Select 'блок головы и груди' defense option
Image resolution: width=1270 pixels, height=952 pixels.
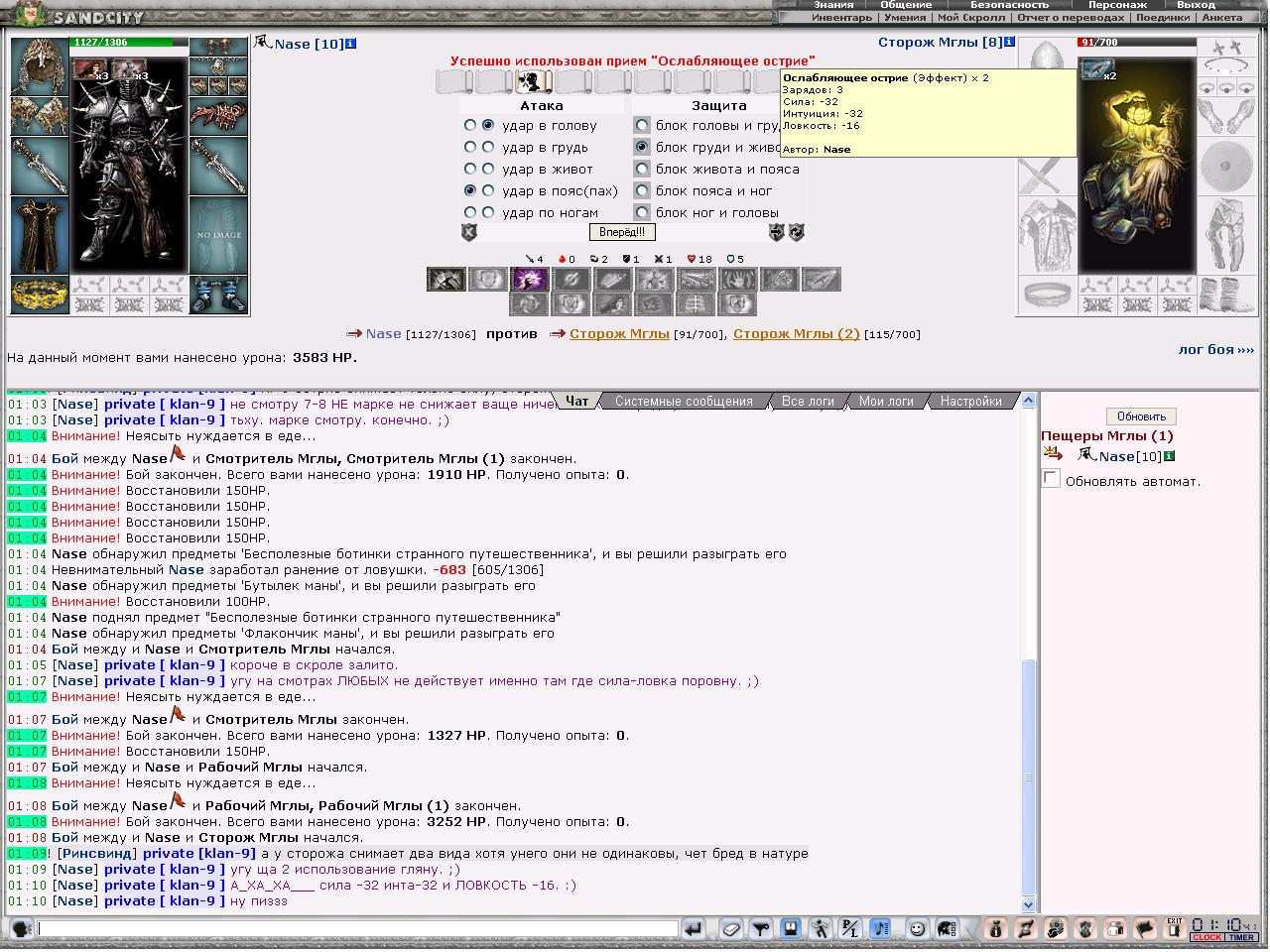[x=642, y=126]
